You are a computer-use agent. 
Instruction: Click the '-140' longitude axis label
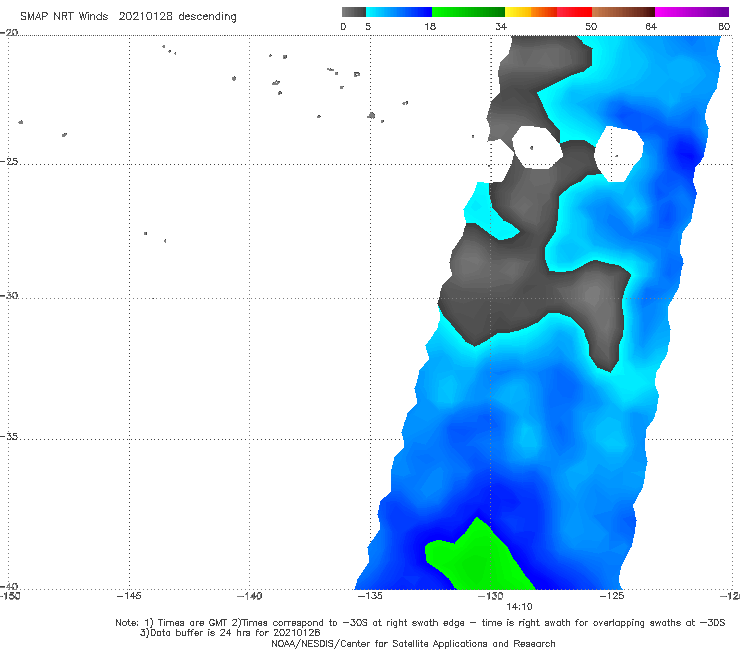pyautogui.click(x=249, y=596)
